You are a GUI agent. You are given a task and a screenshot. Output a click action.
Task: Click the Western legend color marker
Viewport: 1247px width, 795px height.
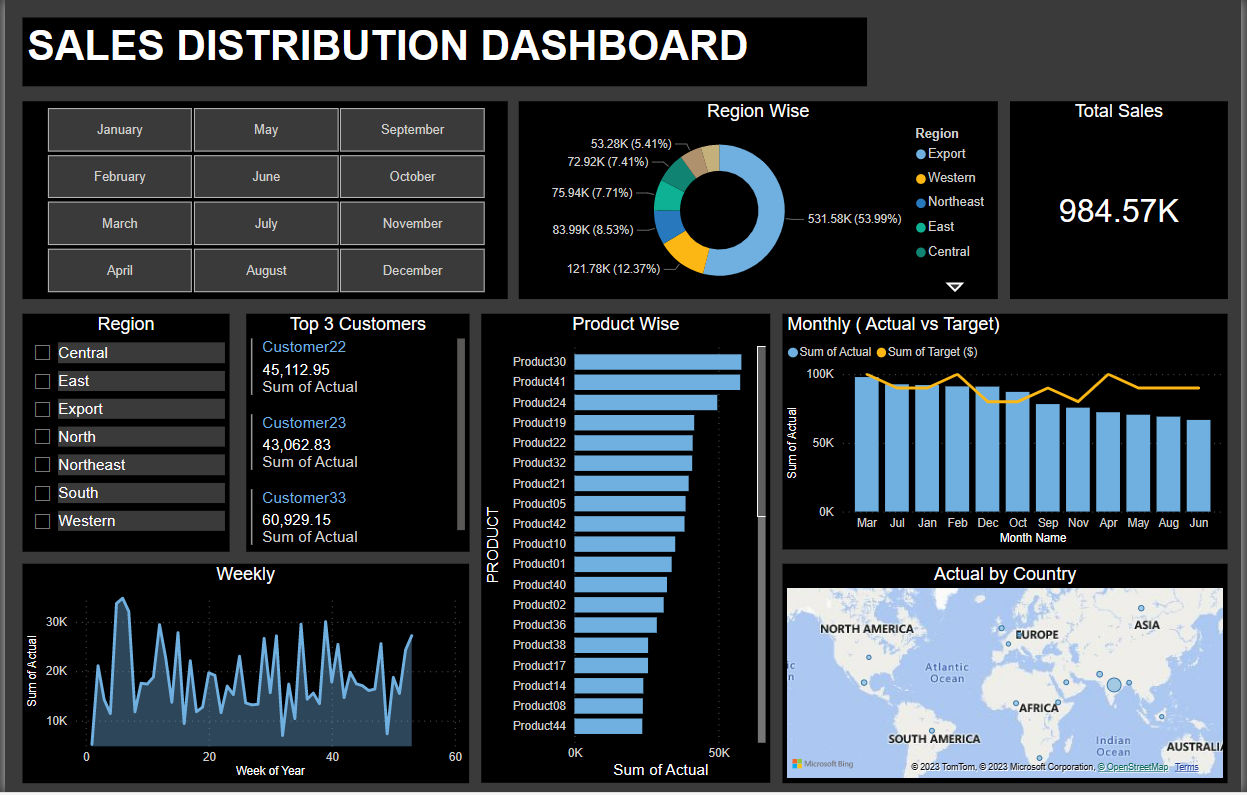coord(920,178)
